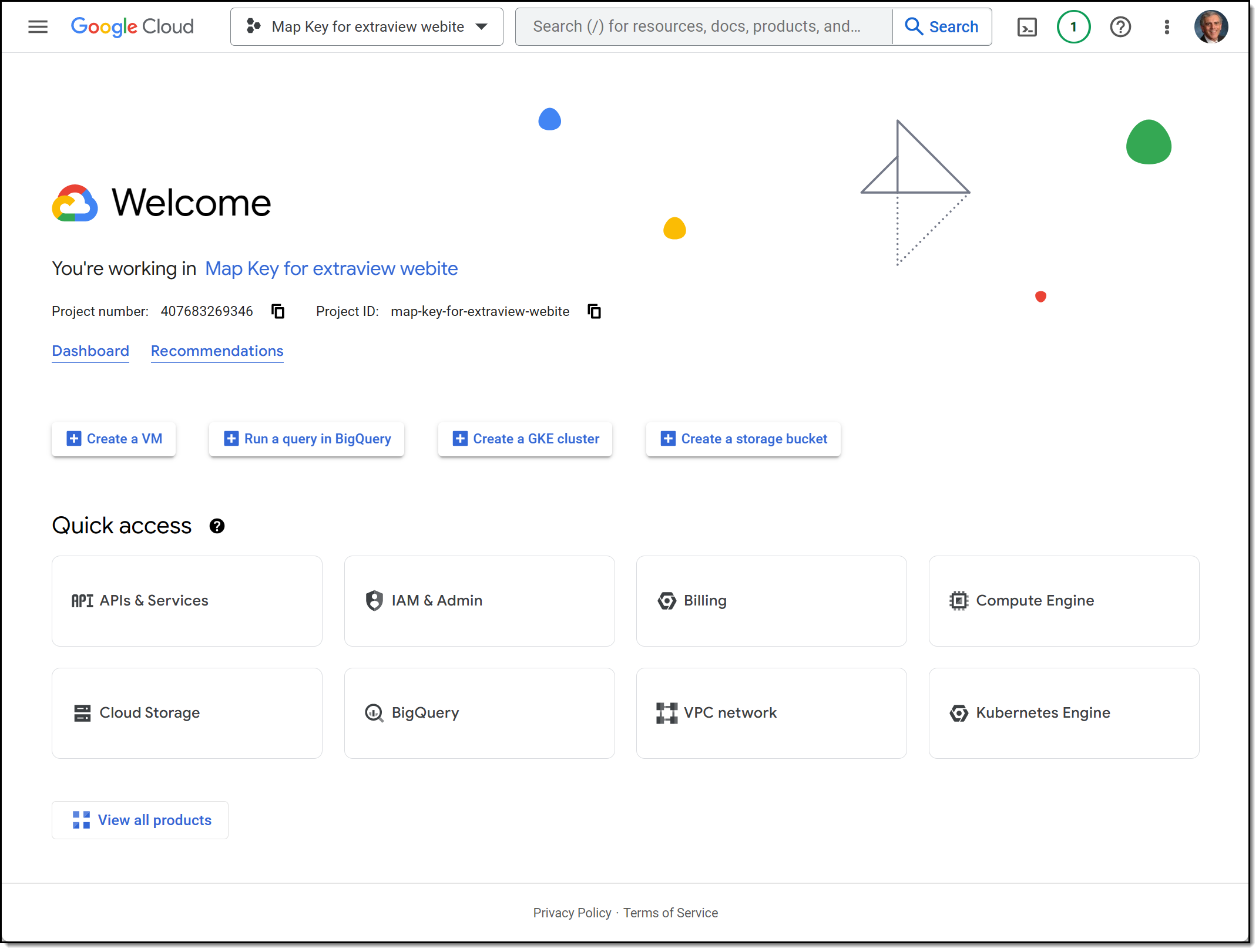This screenshot has height=952, width=1259.
Task: Open VPC network card
Action: pos(771,713)
